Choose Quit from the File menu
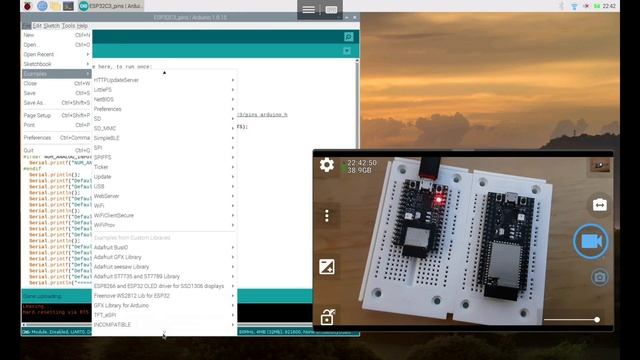The width and height of the screenshot is (640, 360). tap(57, 150)
